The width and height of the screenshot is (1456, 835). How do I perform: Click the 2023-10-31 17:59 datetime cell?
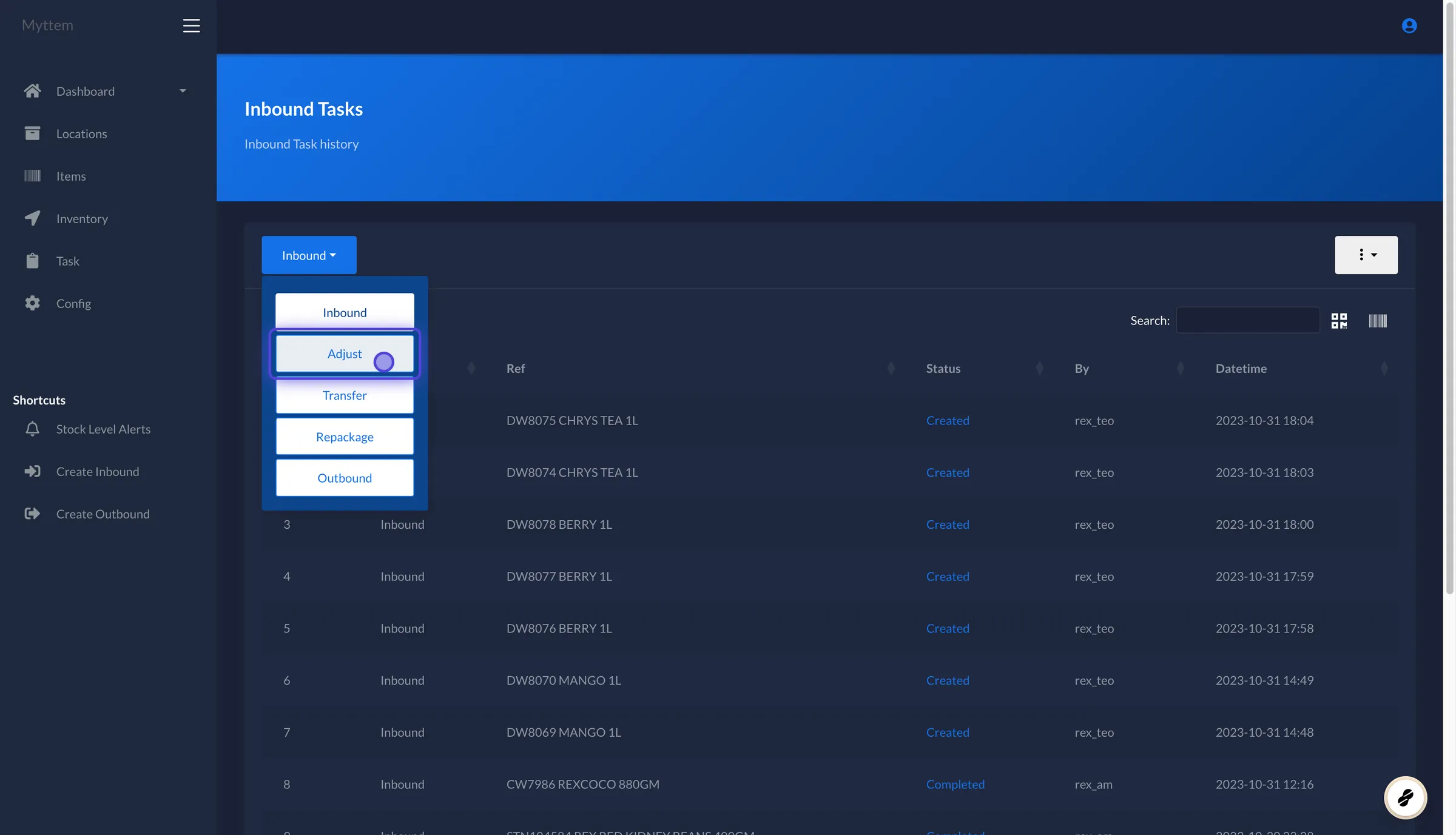coord(1264,576)
